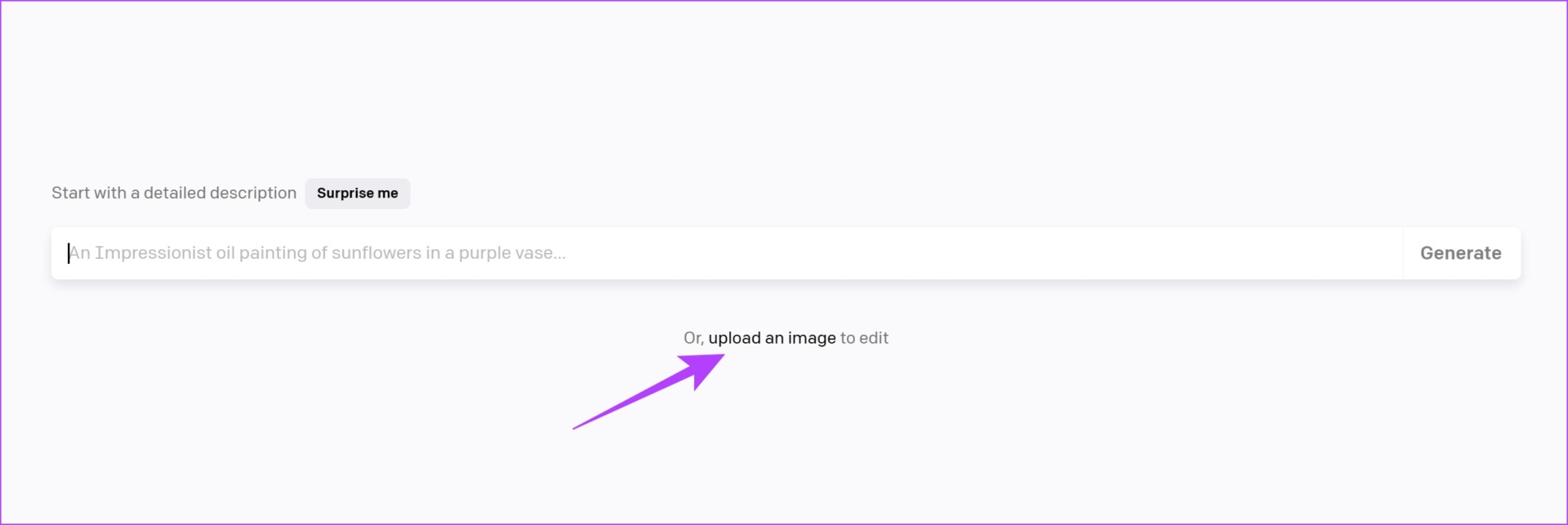Click the word upload in the upload link
The width and height of the screenshot is (1568, 525).
[x=734, y=338]
